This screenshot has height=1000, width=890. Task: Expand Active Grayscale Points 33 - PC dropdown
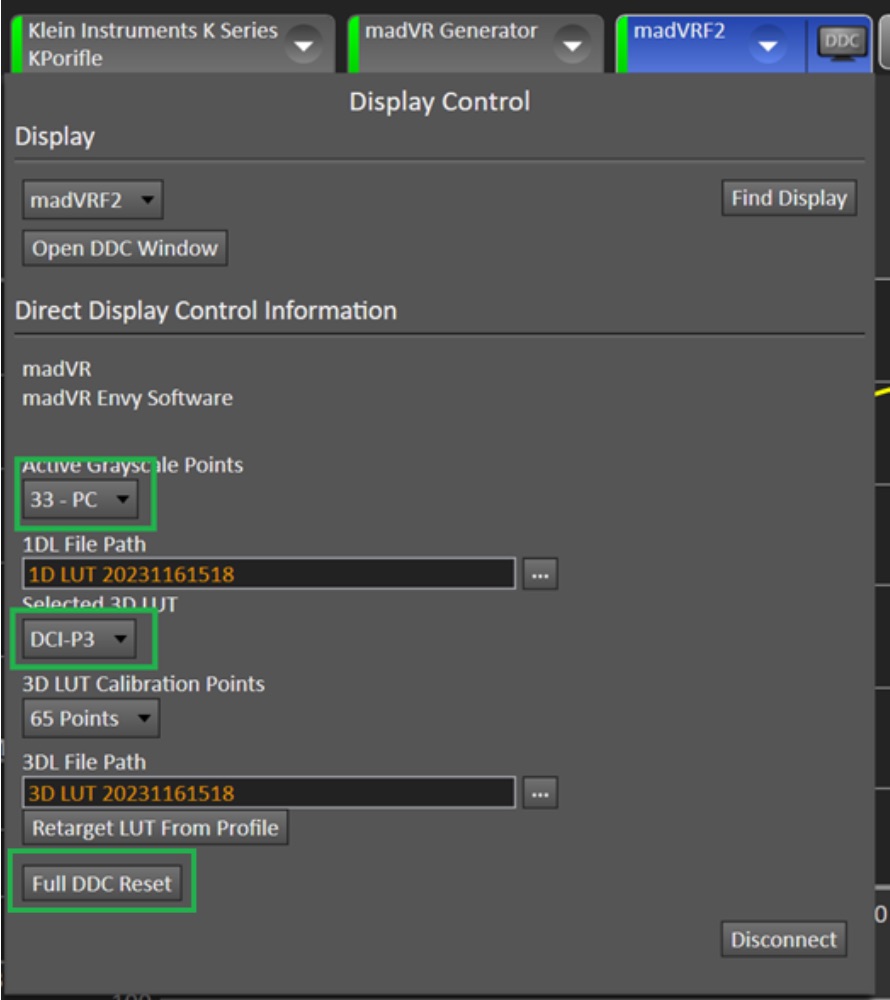point(80,499)
